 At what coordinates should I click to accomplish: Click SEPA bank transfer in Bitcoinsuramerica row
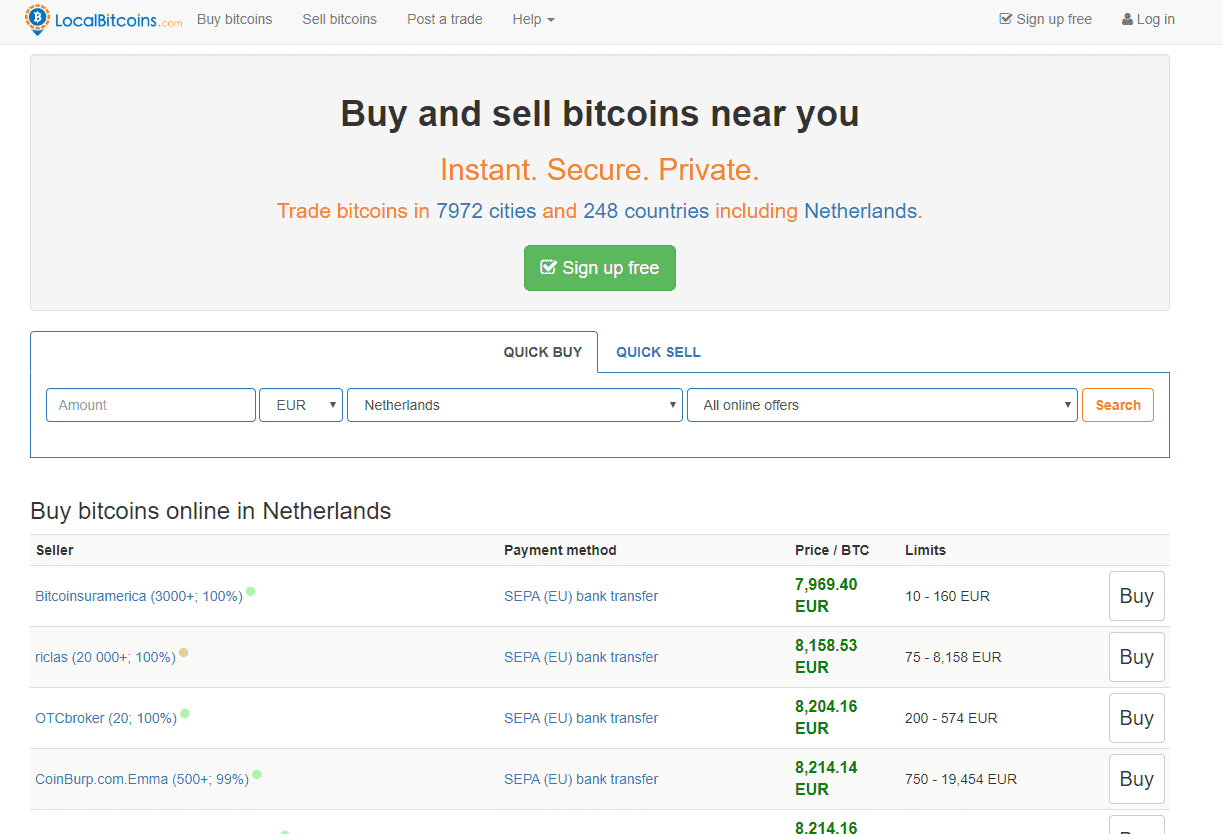(x=581, y=596)
